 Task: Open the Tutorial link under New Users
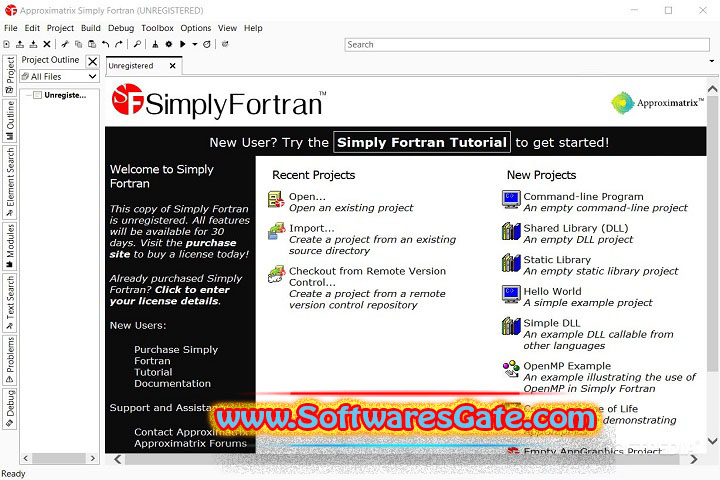pyautogui.click(x=153, y=372)
